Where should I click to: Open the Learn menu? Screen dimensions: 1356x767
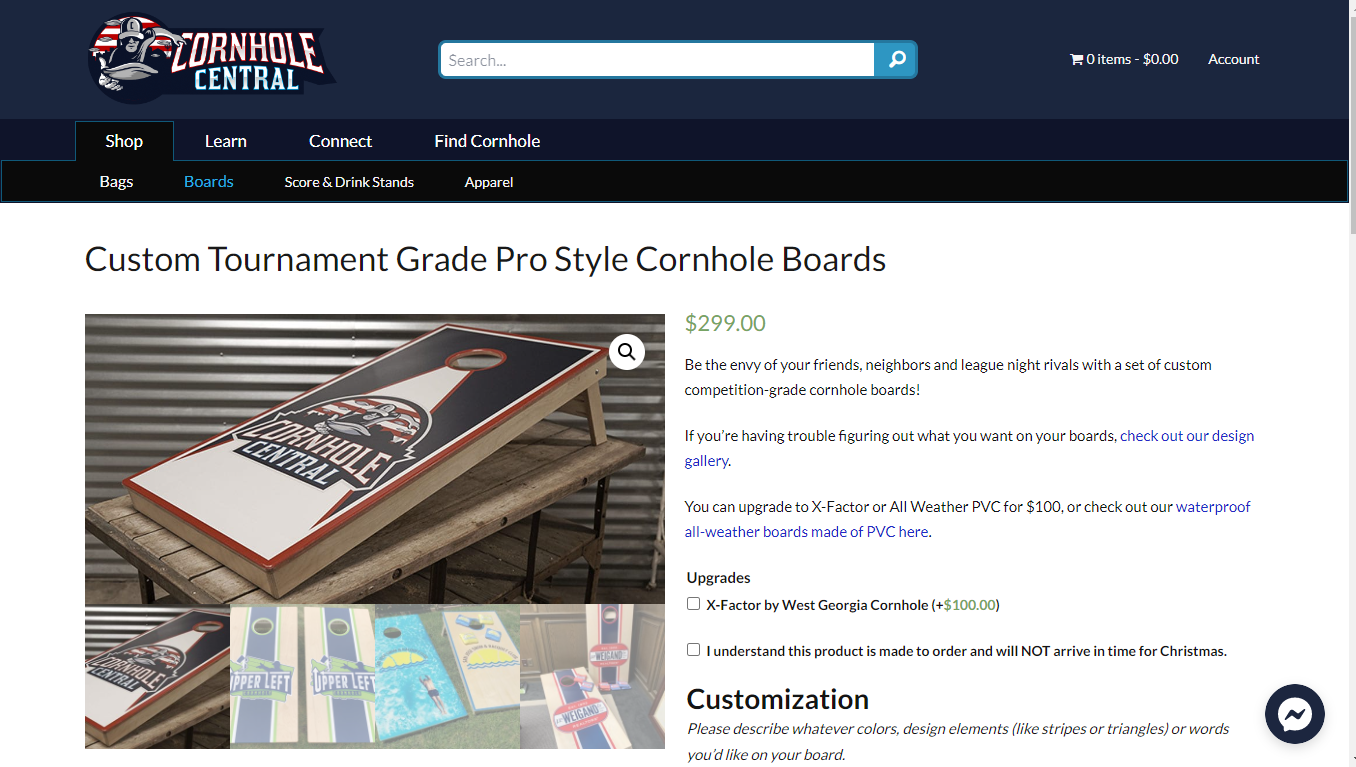(225, 141)
